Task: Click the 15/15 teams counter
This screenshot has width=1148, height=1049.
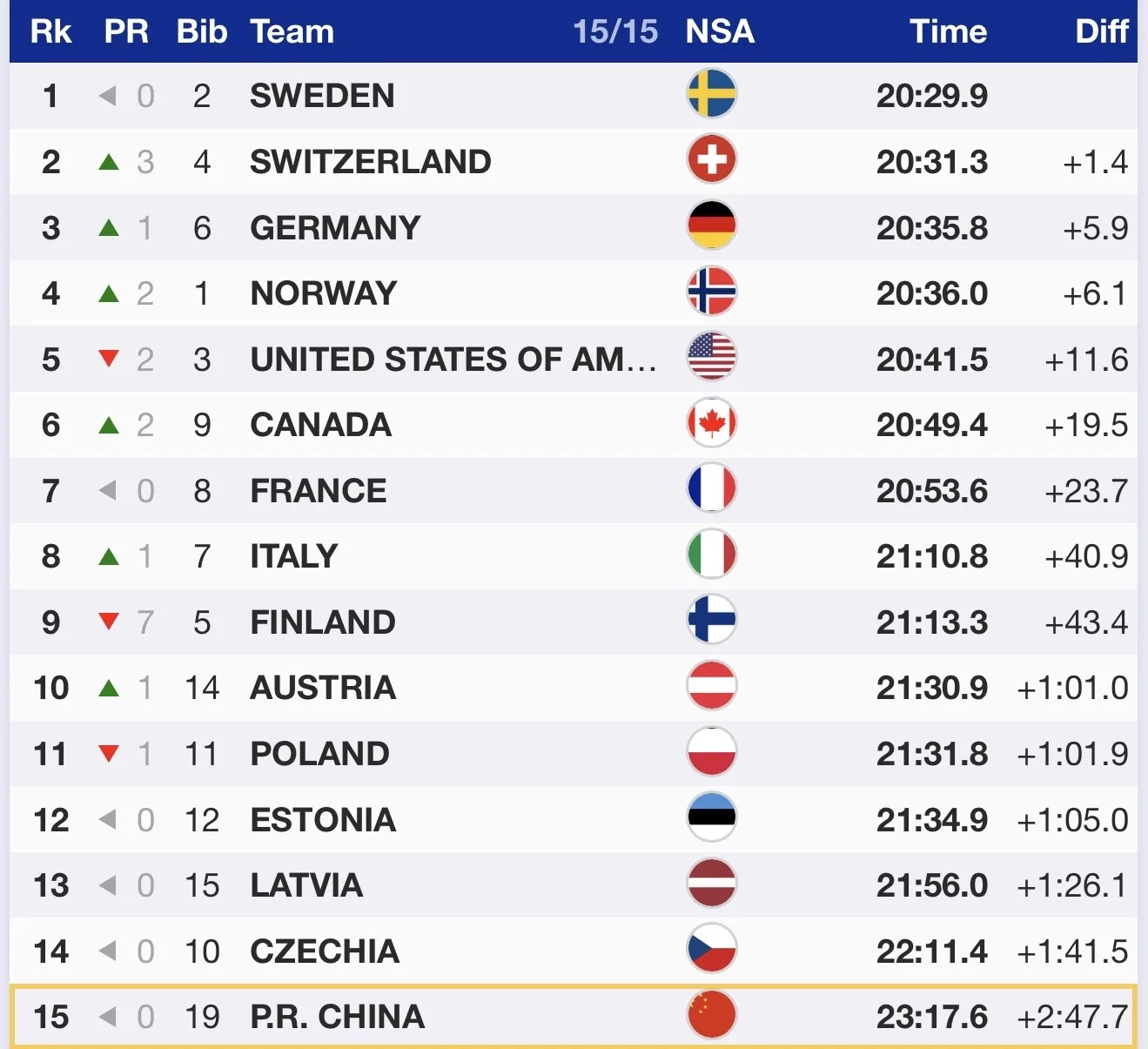Action: pos(614,32)
